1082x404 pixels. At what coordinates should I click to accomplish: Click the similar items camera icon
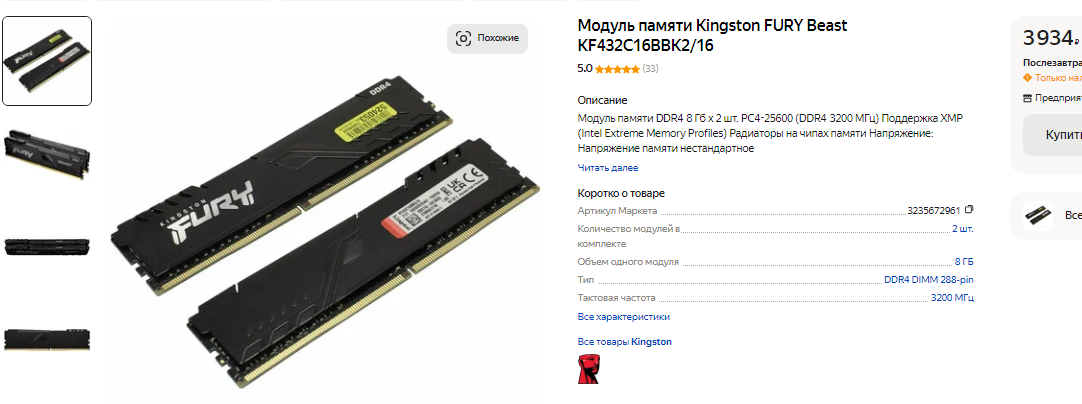point(464,39)
